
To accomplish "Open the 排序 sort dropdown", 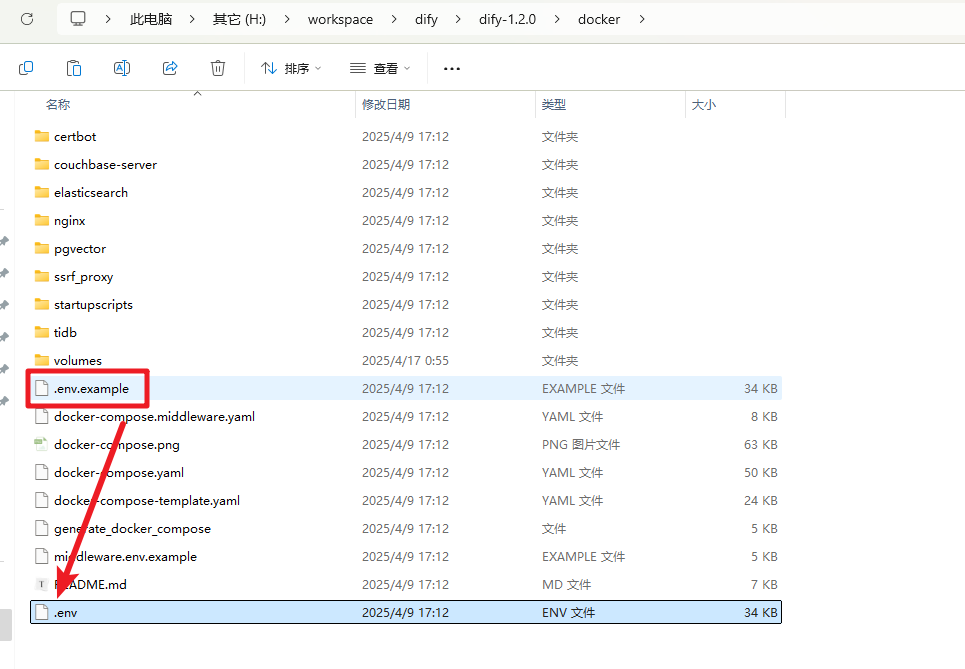I will point(291,68).
